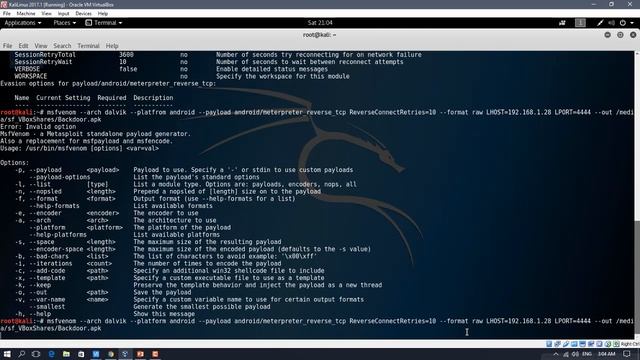Screen dimensions: 640x360
Task: Click the 'Current Setting' column header
Action: click(x=63, y=98)
